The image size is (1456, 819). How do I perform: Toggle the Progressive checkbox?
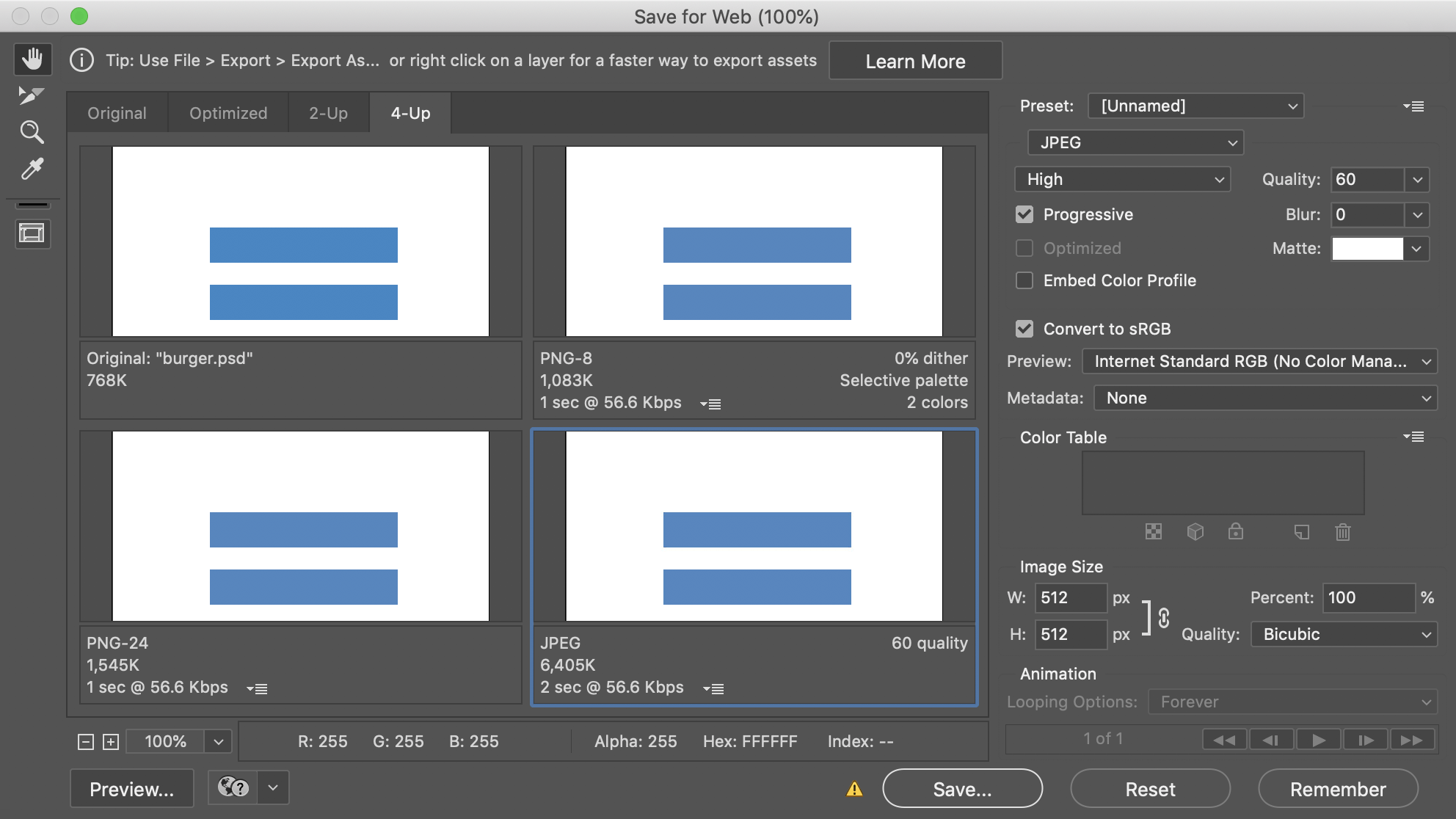tap(1025, 214)
